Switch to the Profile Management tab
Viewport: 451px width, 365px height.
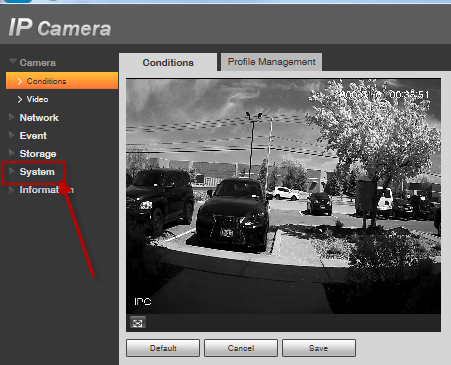pyautogui.click(x=271, y=62)
